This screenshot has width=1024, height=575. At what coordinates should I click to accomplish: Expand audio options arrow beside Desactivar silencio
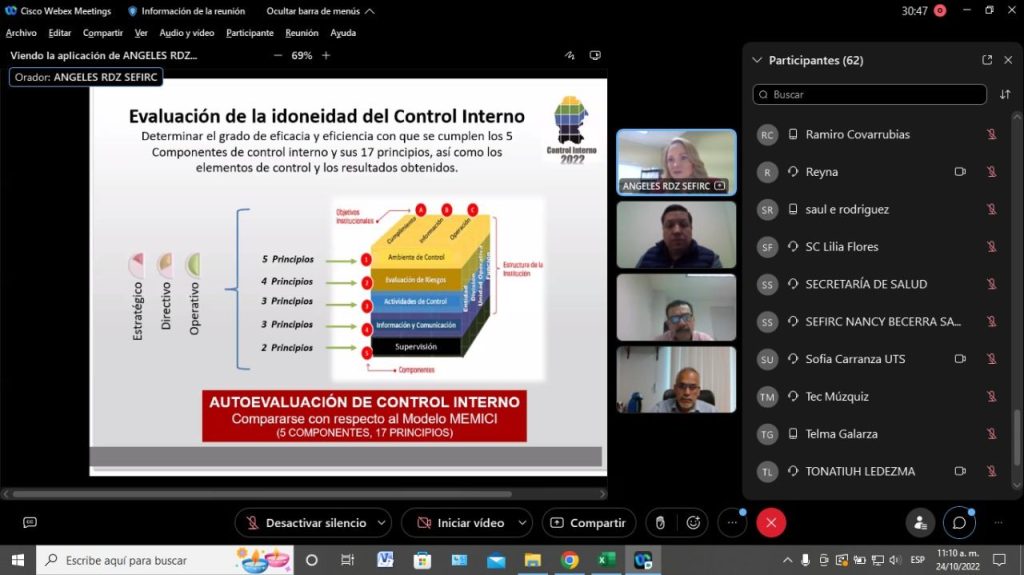(x=379, y=522)
